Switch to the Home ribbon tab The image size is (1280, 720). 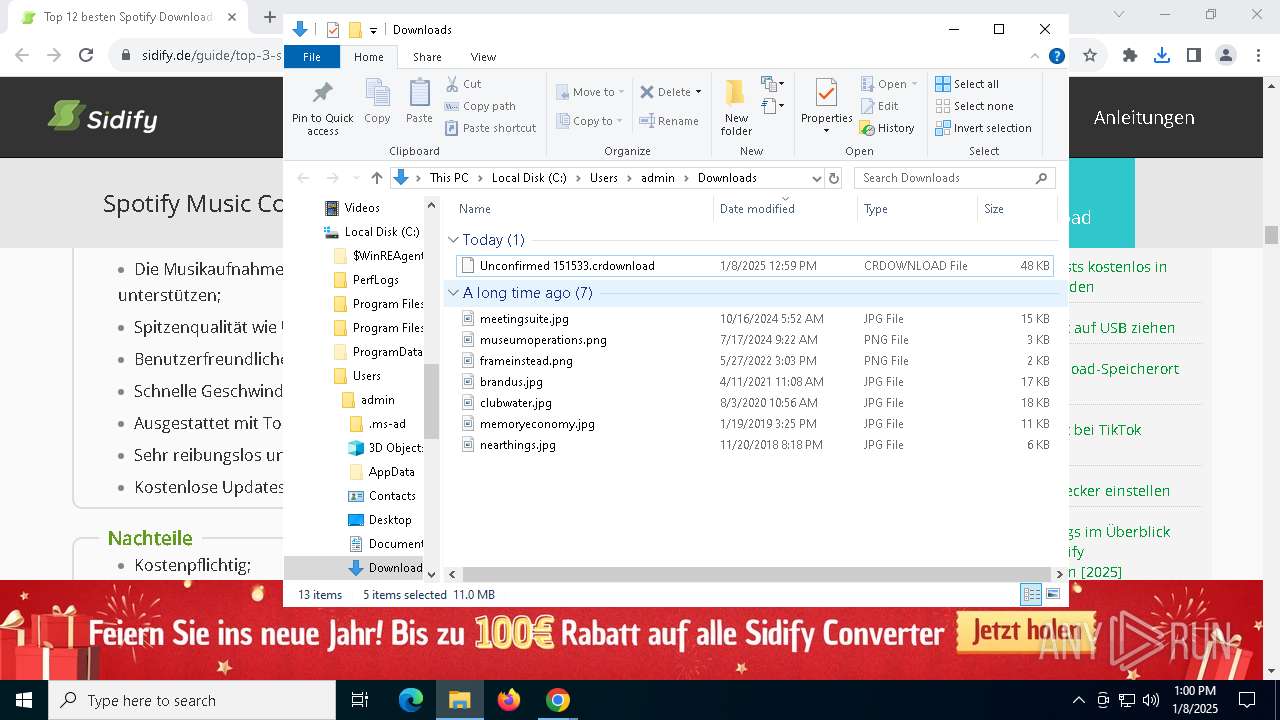coord(368,57)
